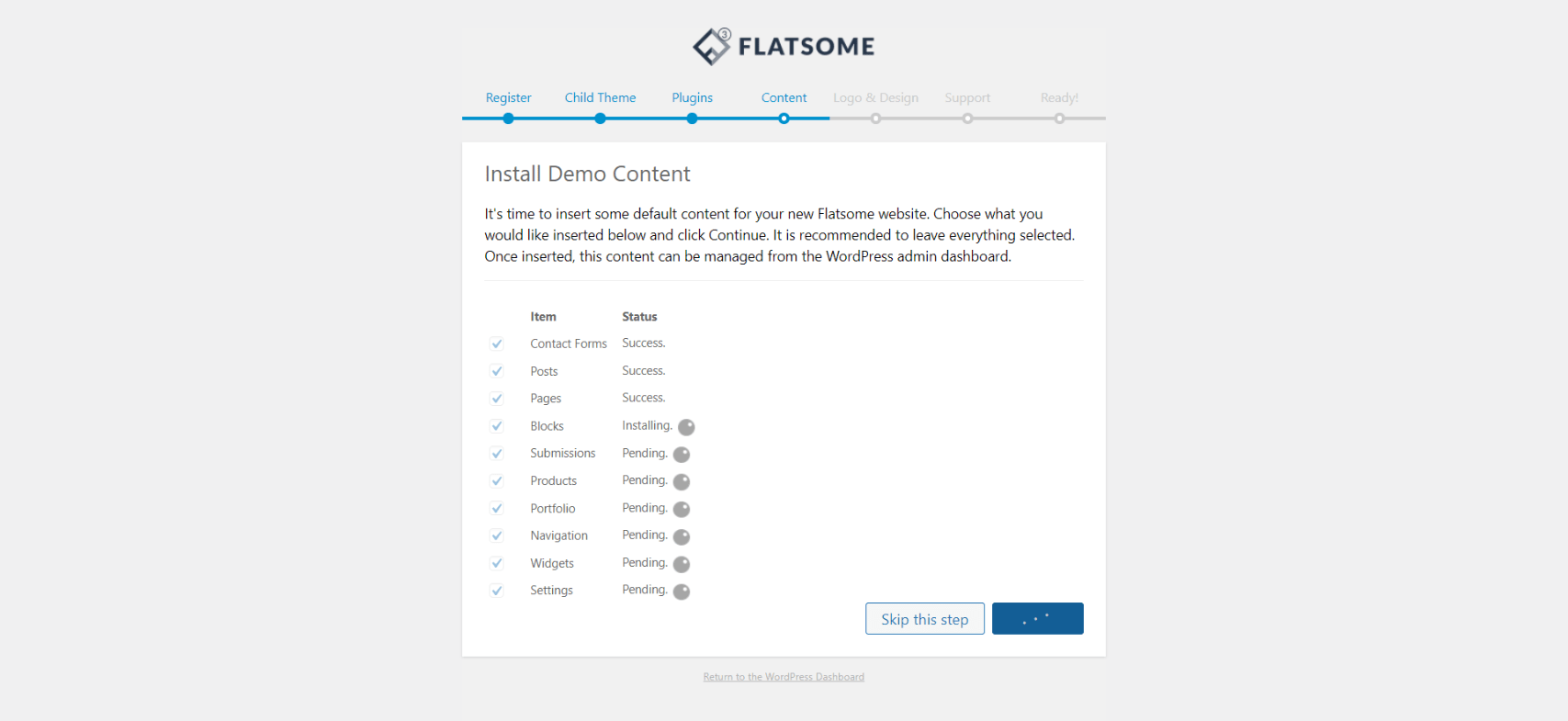Viewport: 1568px width, 721px height.
Task: Deselect the Pages checkbox
Action: click(497, 399)
